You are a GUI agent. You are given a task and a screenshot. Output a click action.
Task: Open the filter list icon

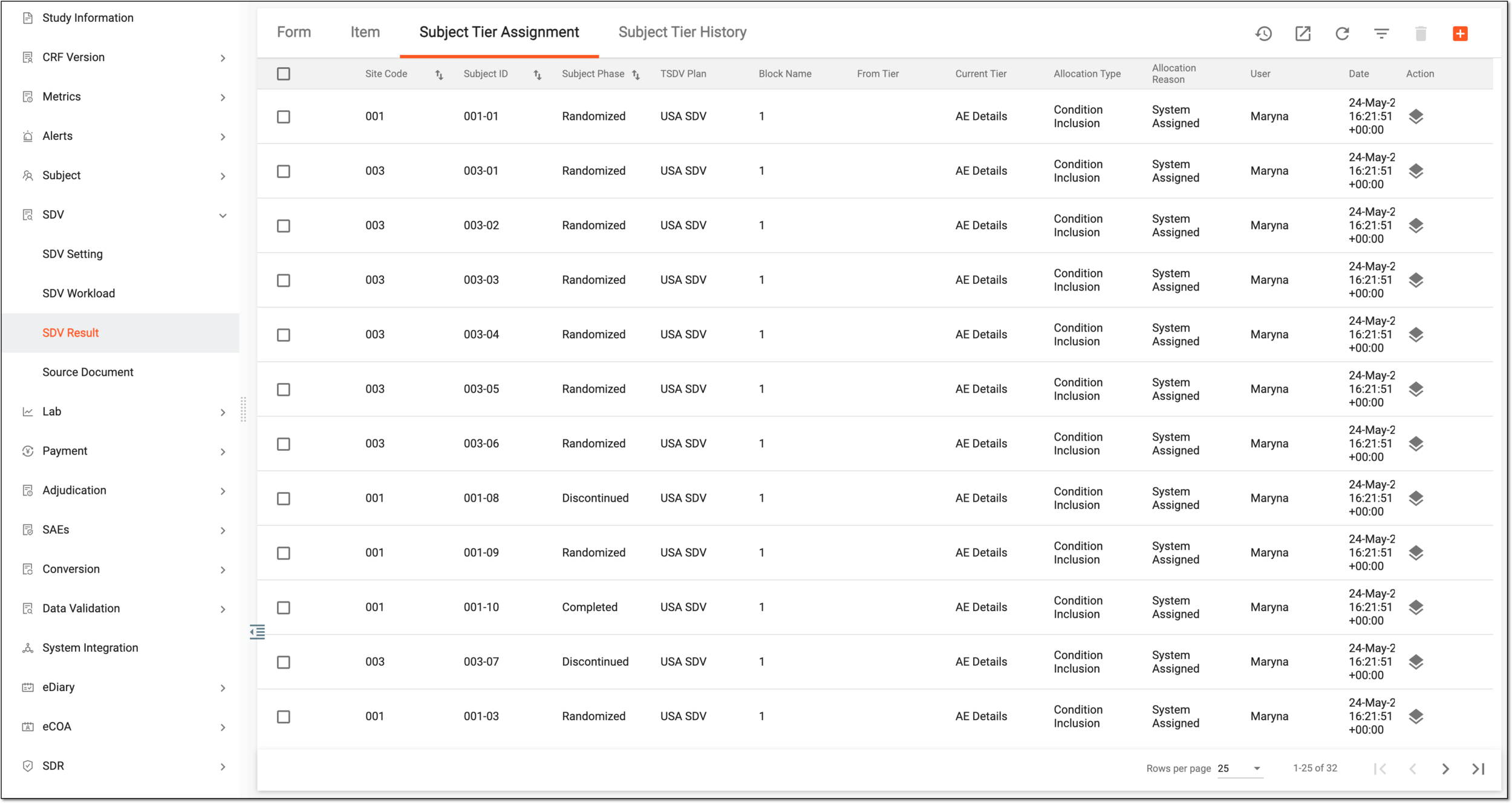(1381, 33)
